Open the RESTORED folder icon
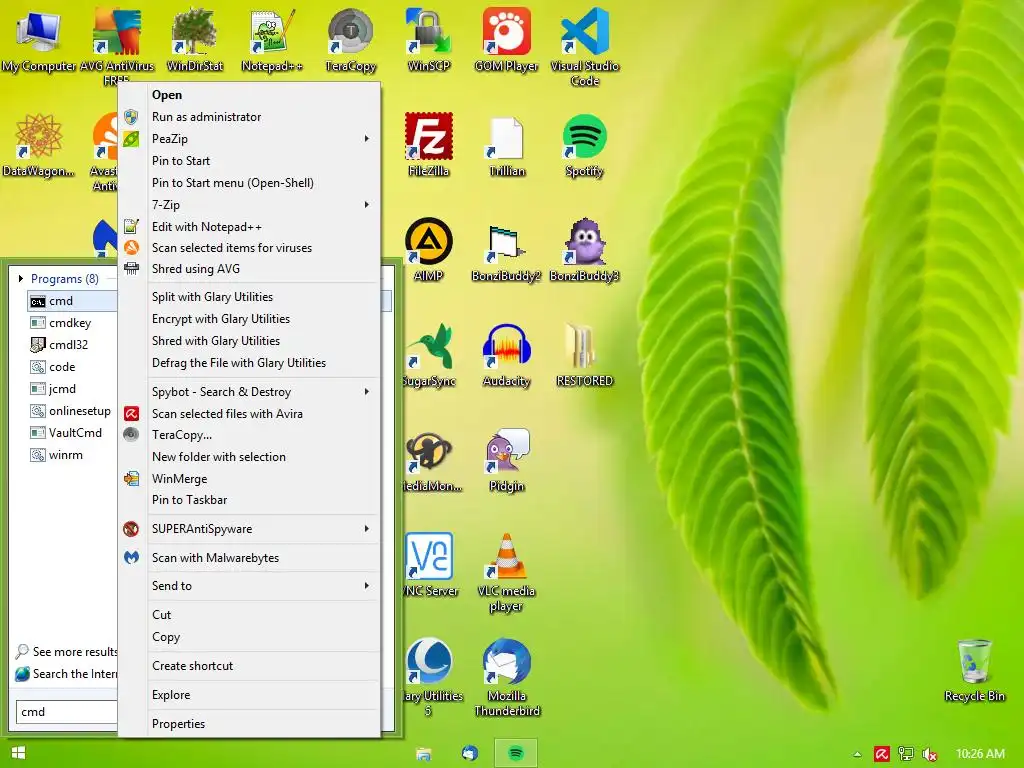The height and width of the screenshot is (768, 1024). pyautogui.click(x=584, y=355)
